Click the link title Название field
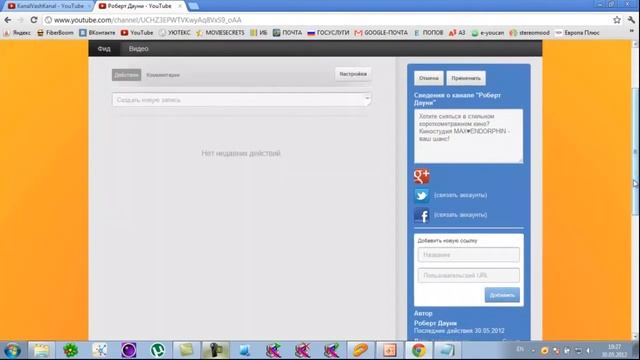 pos(469,255)
